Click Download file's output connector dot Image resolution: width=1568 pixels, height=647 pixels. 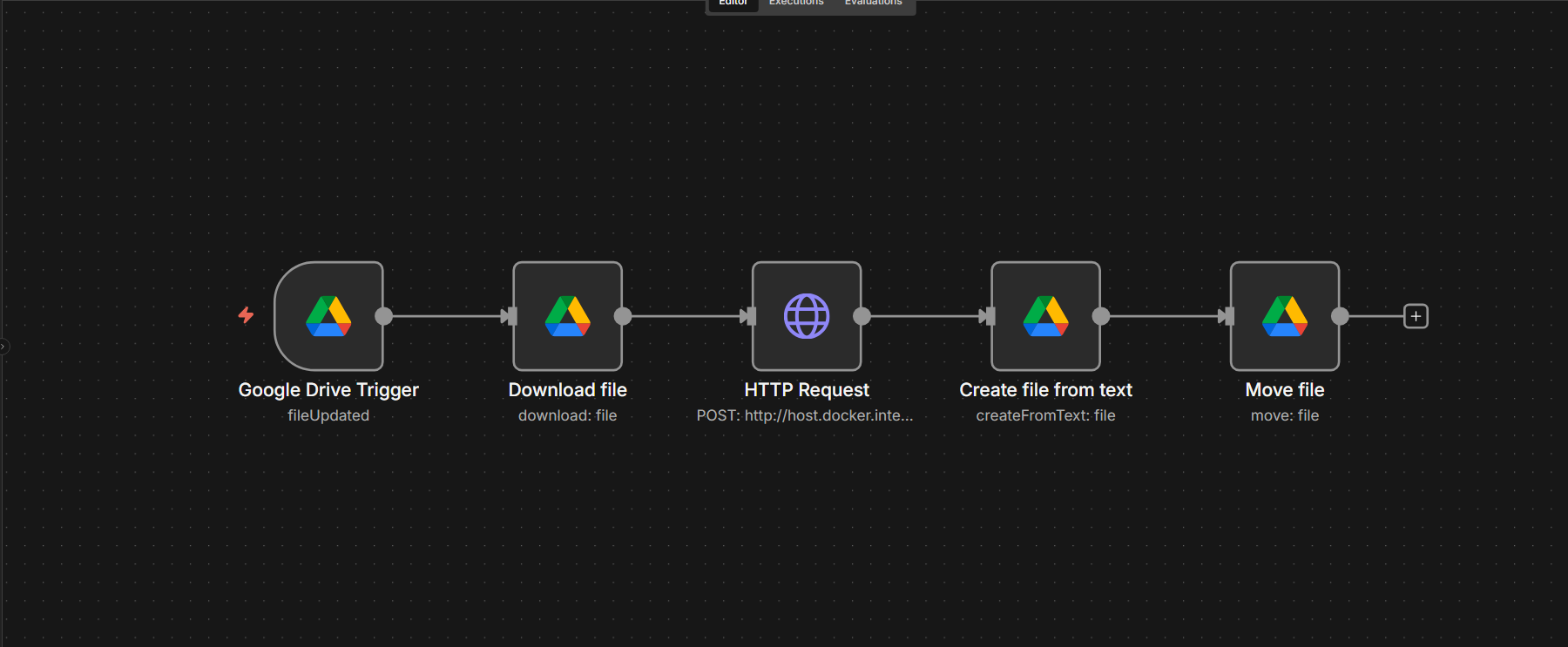623,316
